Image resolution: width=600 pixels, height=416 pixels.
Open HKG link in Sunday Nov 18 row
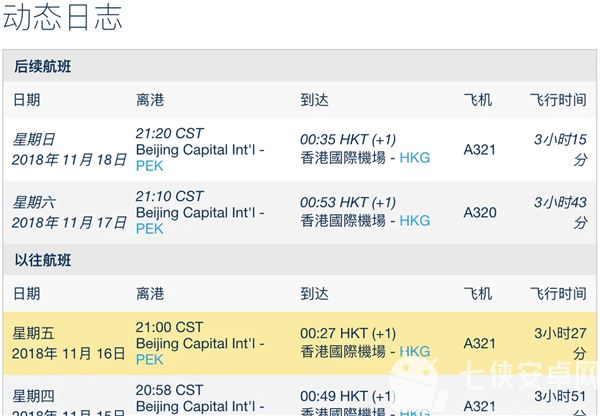click(x=415, y=158)
